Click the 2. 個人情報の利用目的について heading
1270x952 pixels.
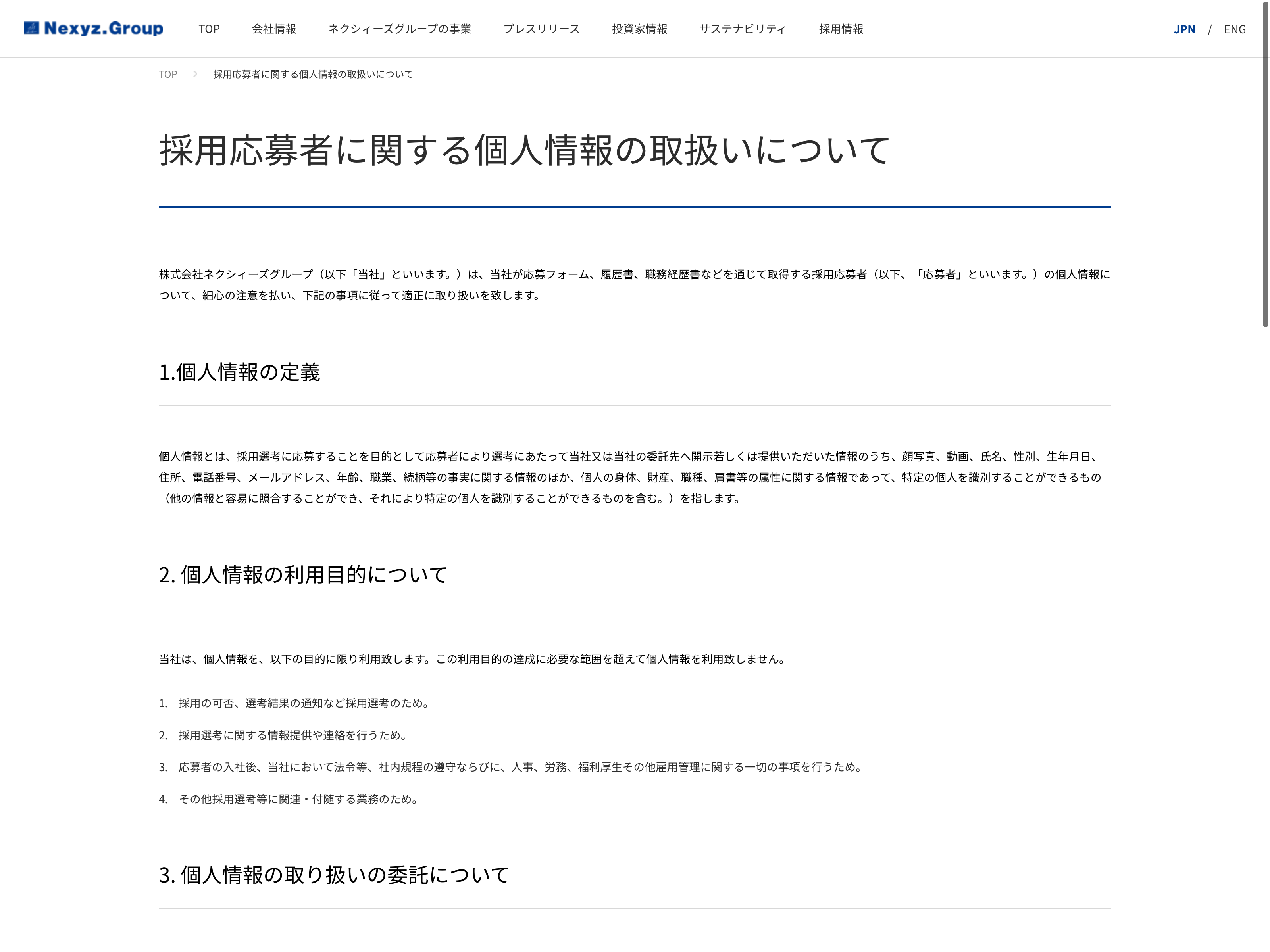pos(302,574)
